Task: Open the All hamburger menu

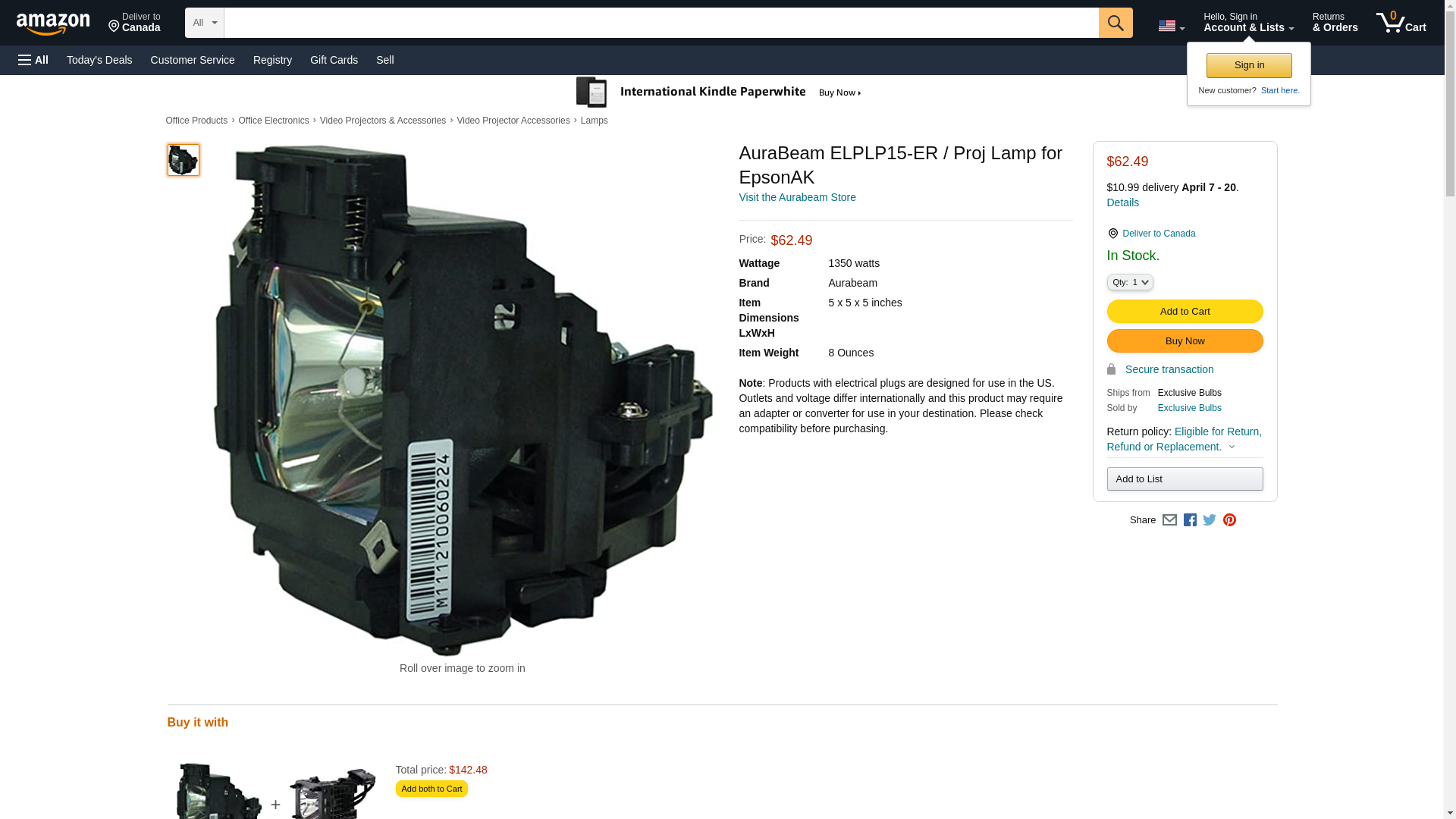Action: (33, 60)
